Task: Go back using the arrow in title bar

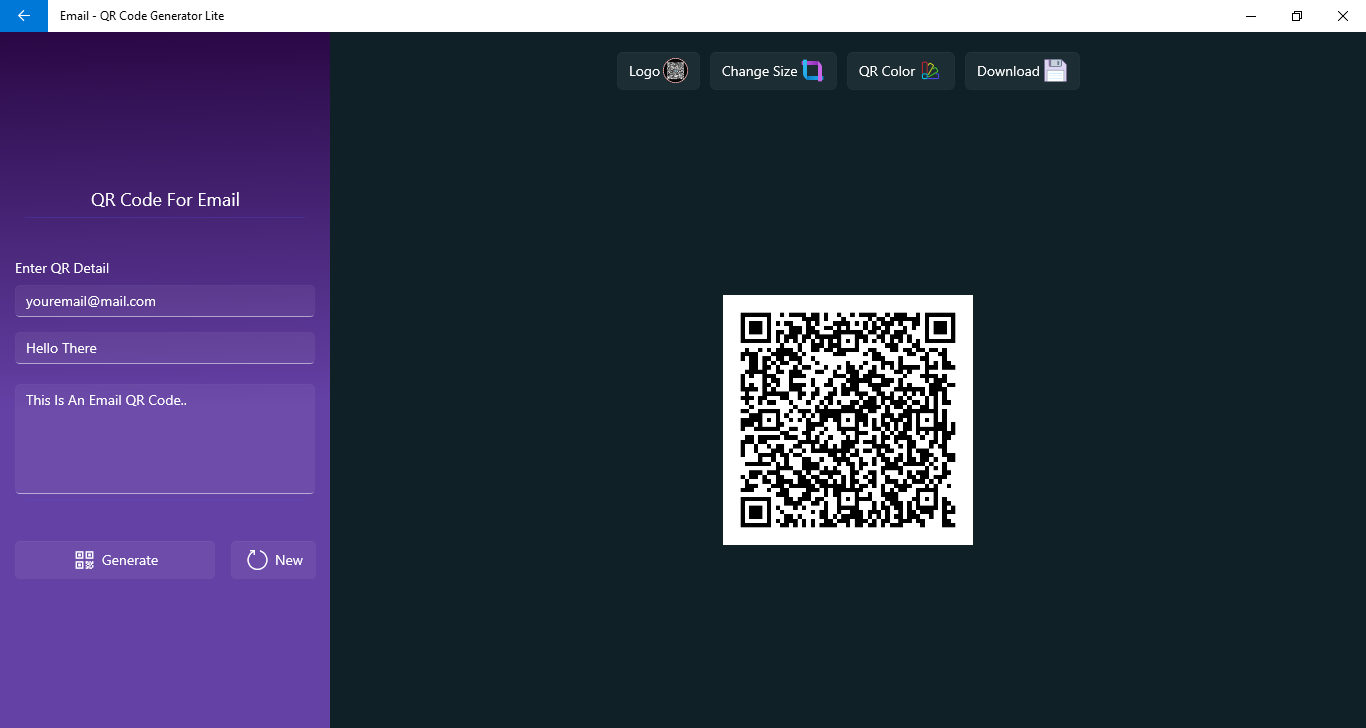Action: [24, 16]
